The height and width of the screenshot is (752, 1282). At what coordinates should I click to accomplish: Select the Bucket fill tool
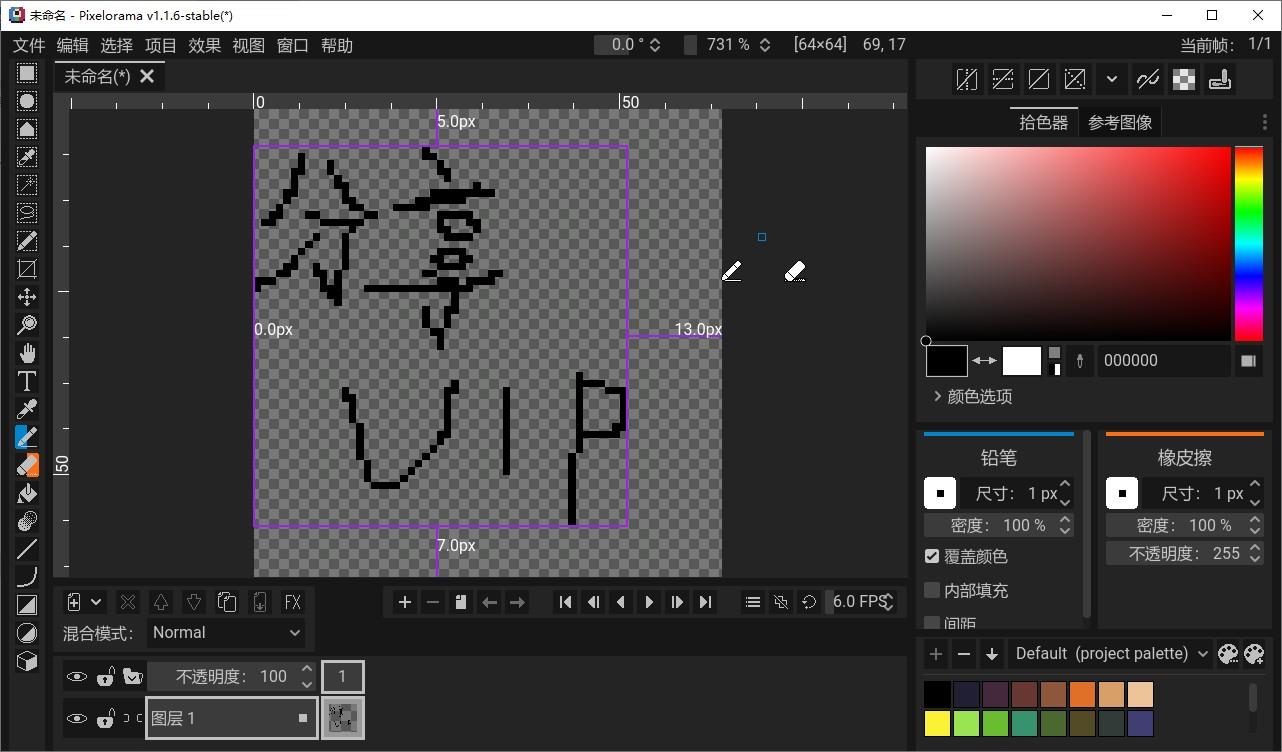click(x=27, y=492)
